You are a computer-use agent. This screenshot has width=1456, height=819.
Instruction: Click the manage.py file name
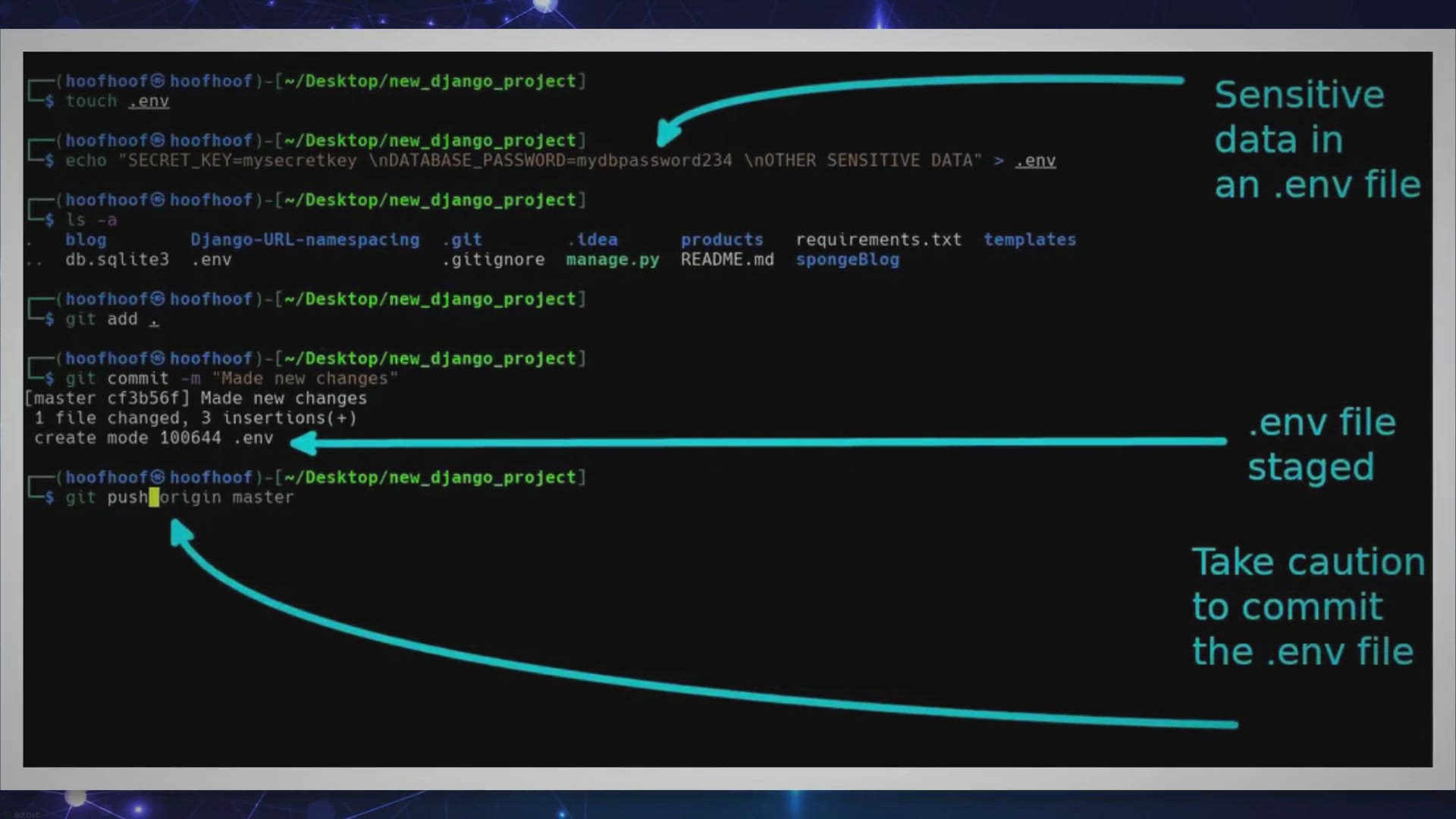(613, 259)
